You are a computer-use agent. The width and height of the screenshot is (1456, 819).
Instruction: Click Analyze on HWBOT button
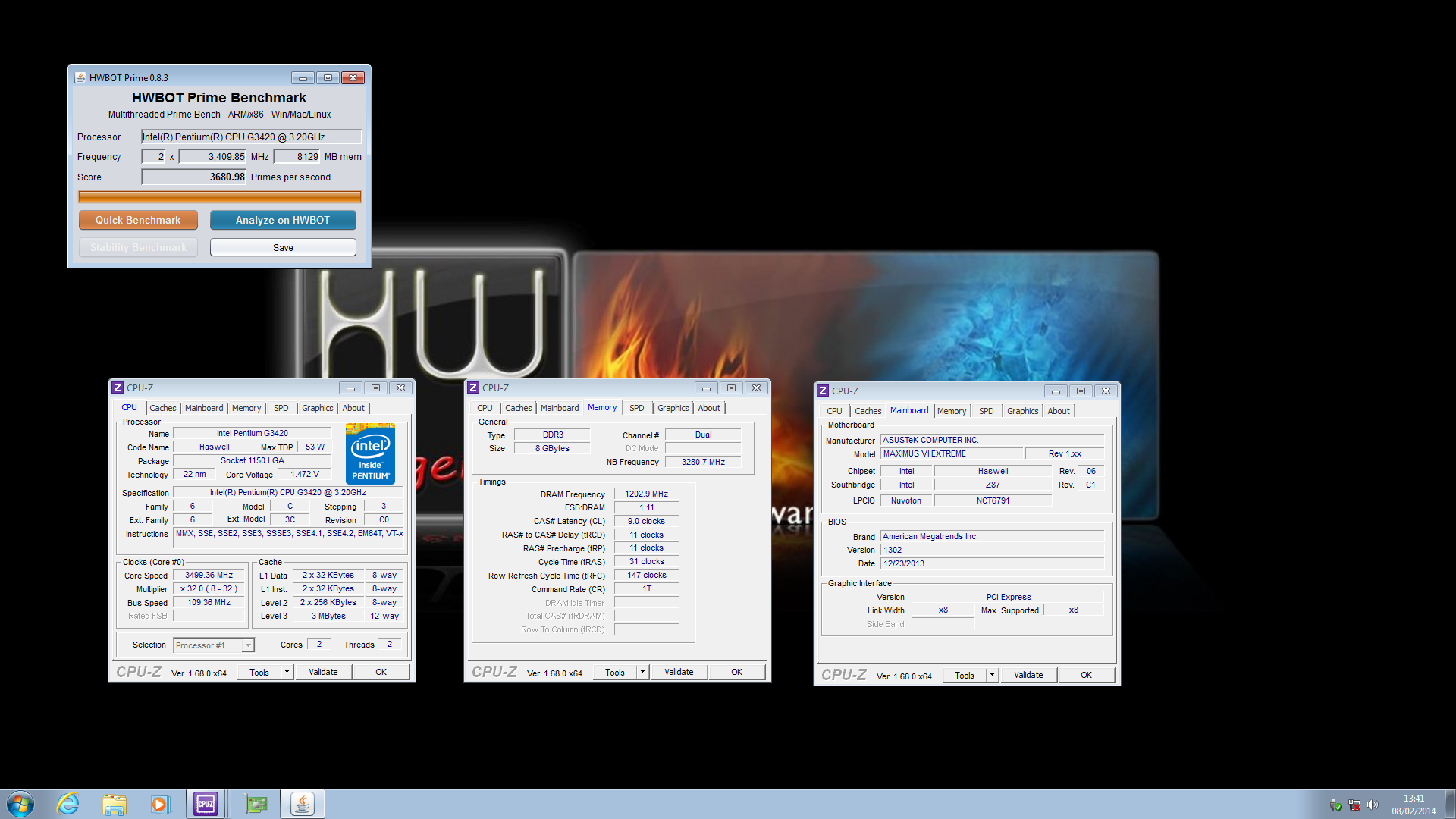coord(283,220)
